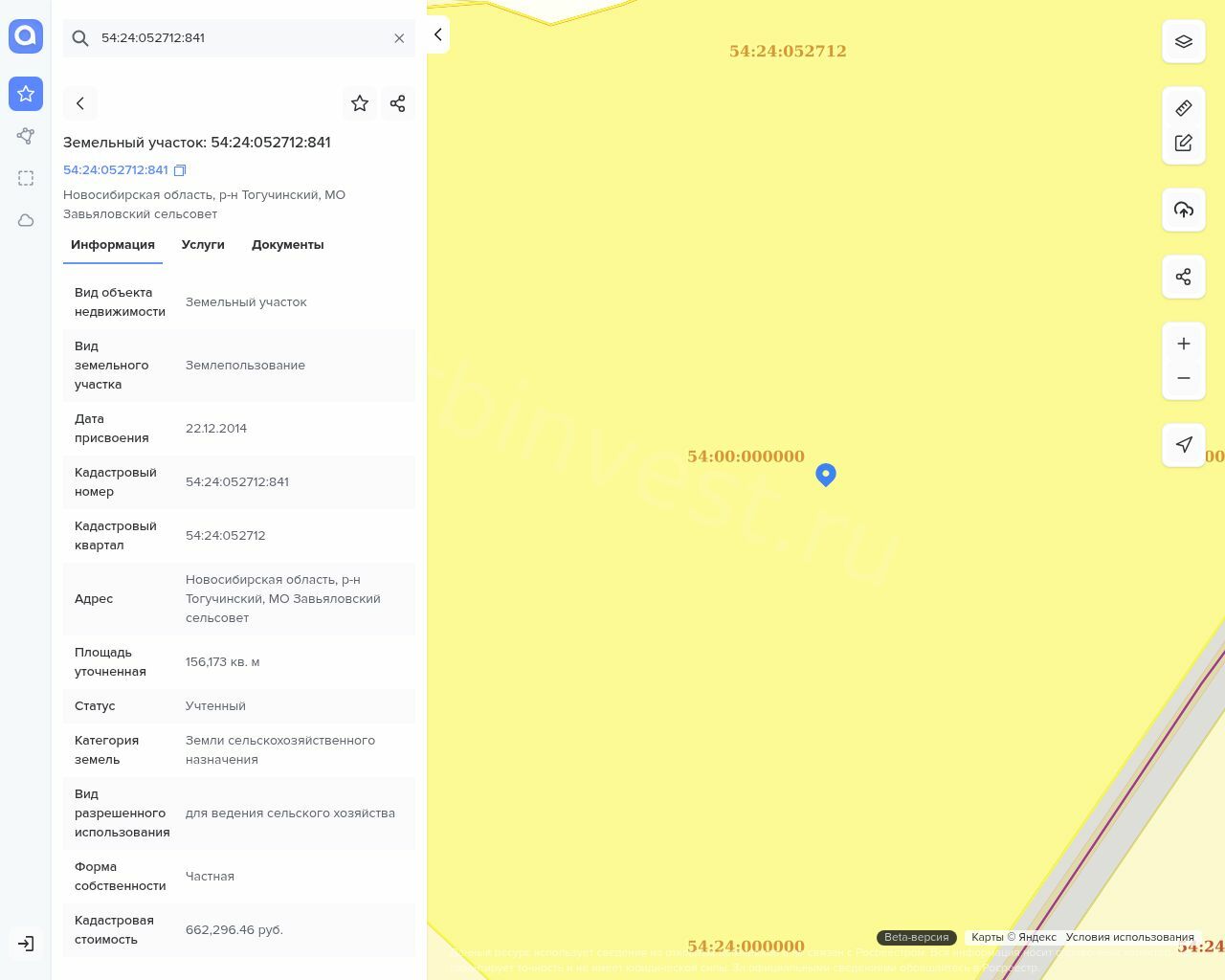Collapse the left information panel
Screen dimensions: 1225x980
437,34
